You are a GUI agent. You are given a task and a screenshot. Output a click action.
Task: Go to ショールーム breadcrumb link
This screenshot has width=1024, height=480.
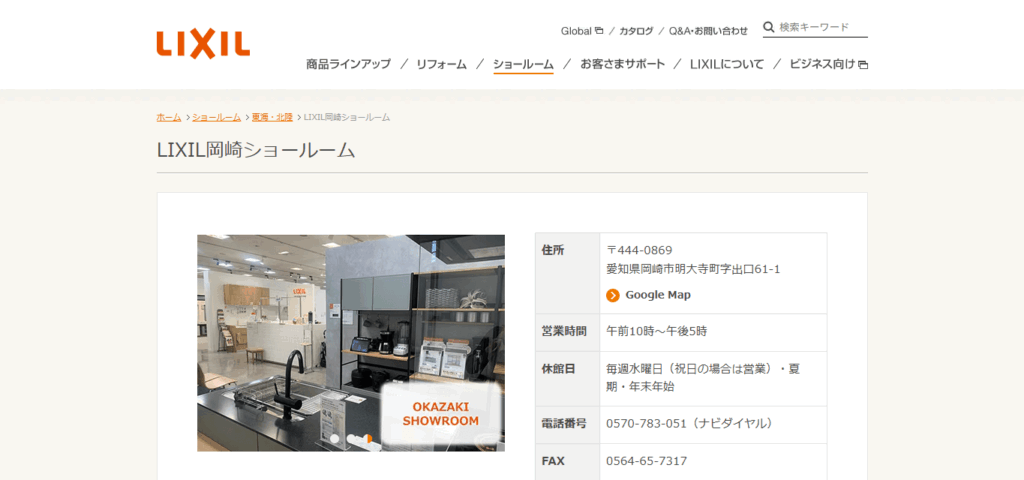point(216,117)
